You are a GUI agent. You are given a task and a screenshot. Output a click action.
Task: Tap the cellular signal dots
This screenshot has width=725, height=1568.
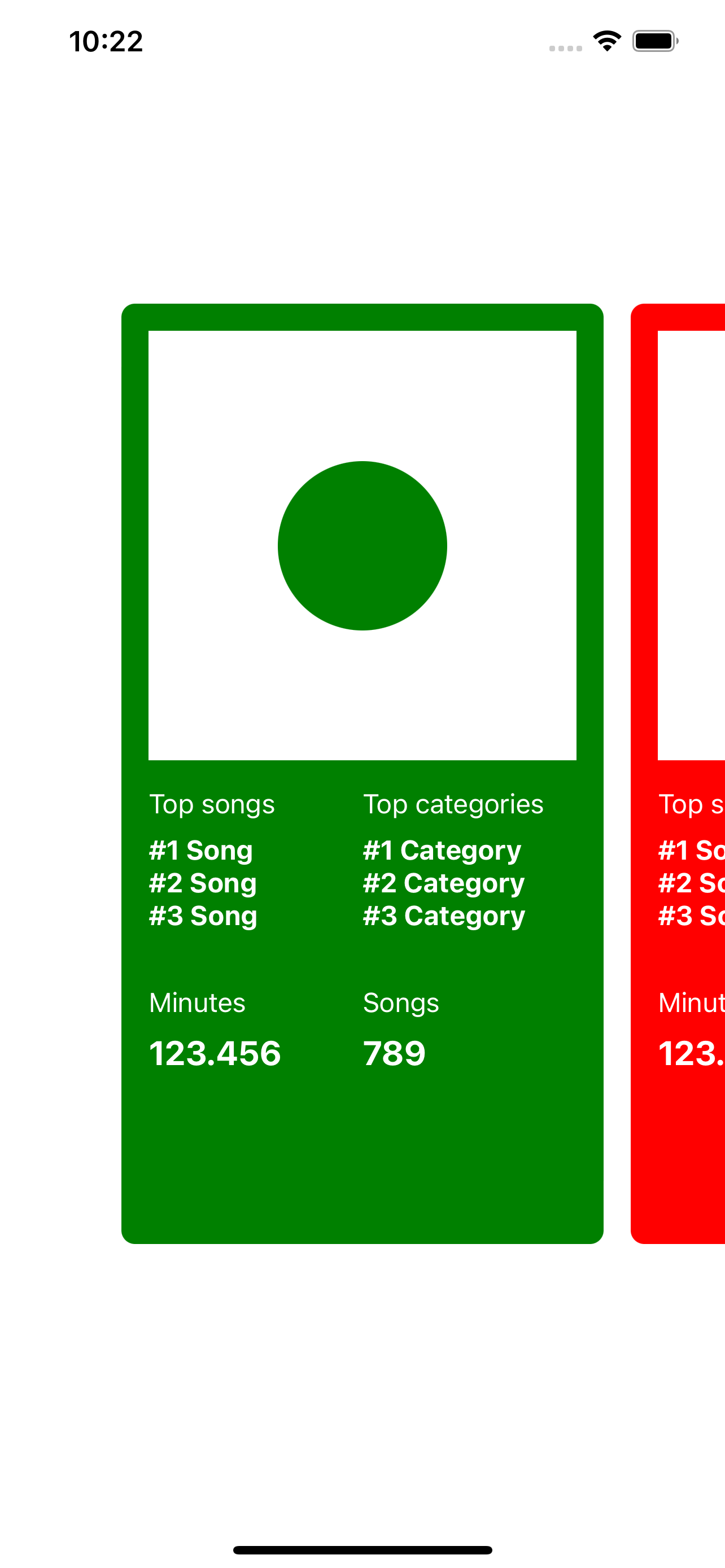pyautogui.click(x=566, y=48)
